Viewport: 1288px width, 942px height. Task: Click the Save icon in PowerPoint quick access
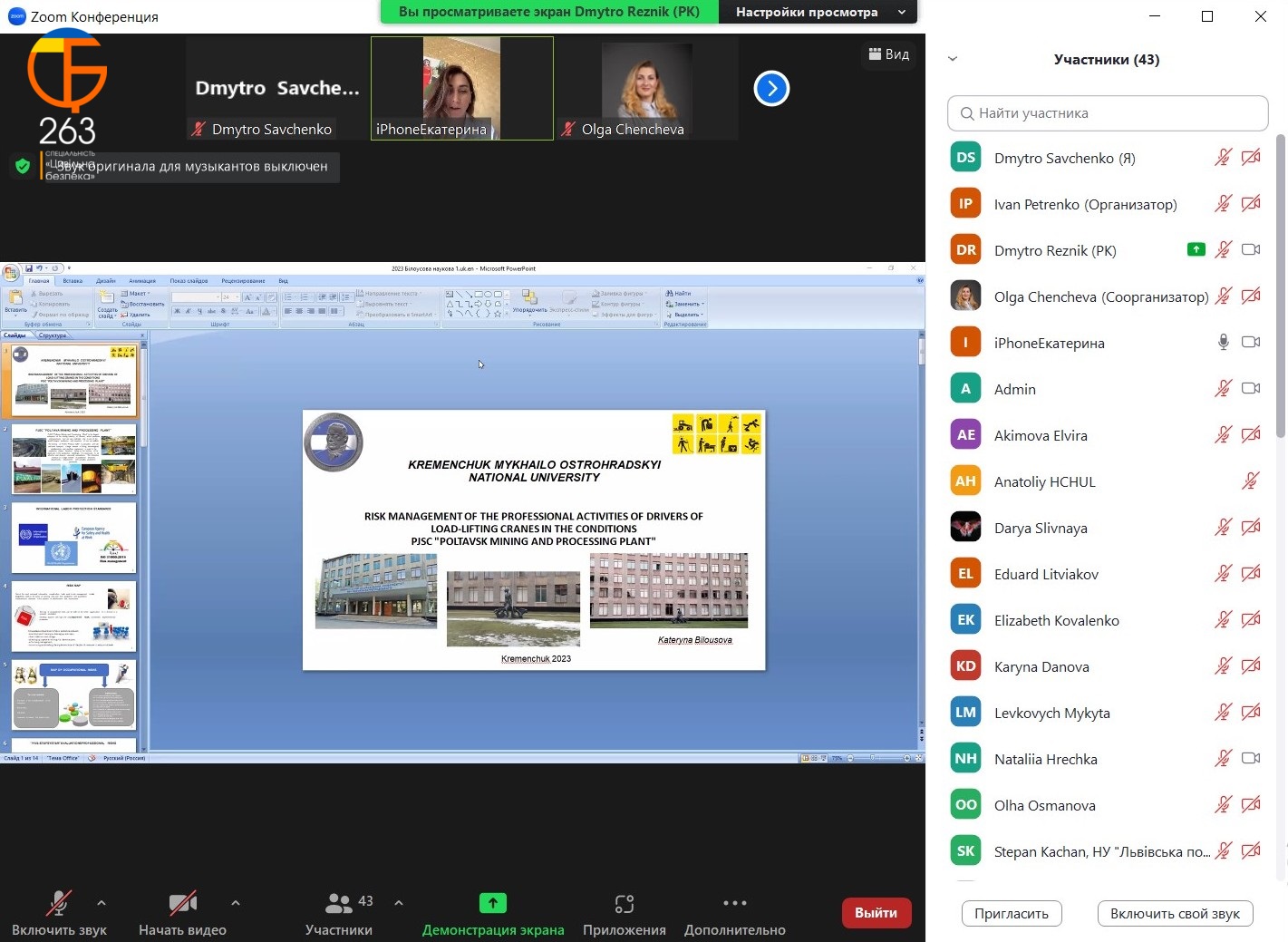(29, 268)
